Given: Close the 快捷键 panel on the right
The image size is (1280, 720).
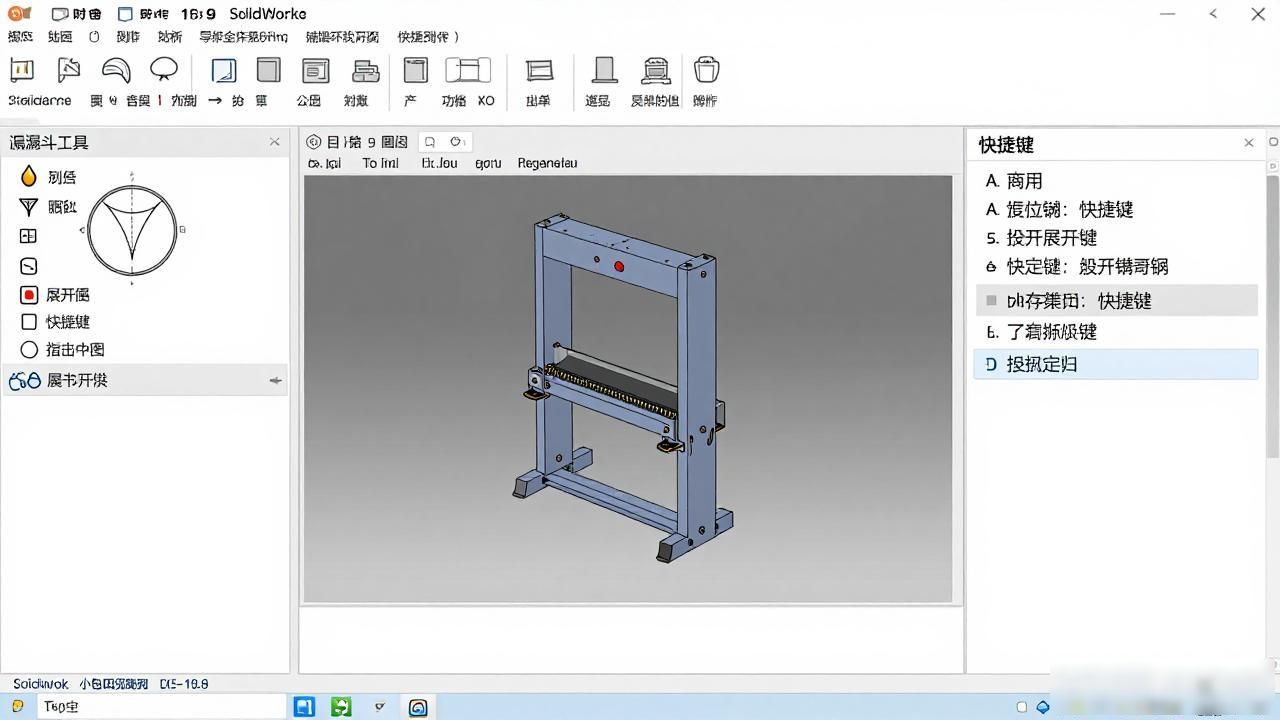Looking at the screenshot, I should point(1249,143).
